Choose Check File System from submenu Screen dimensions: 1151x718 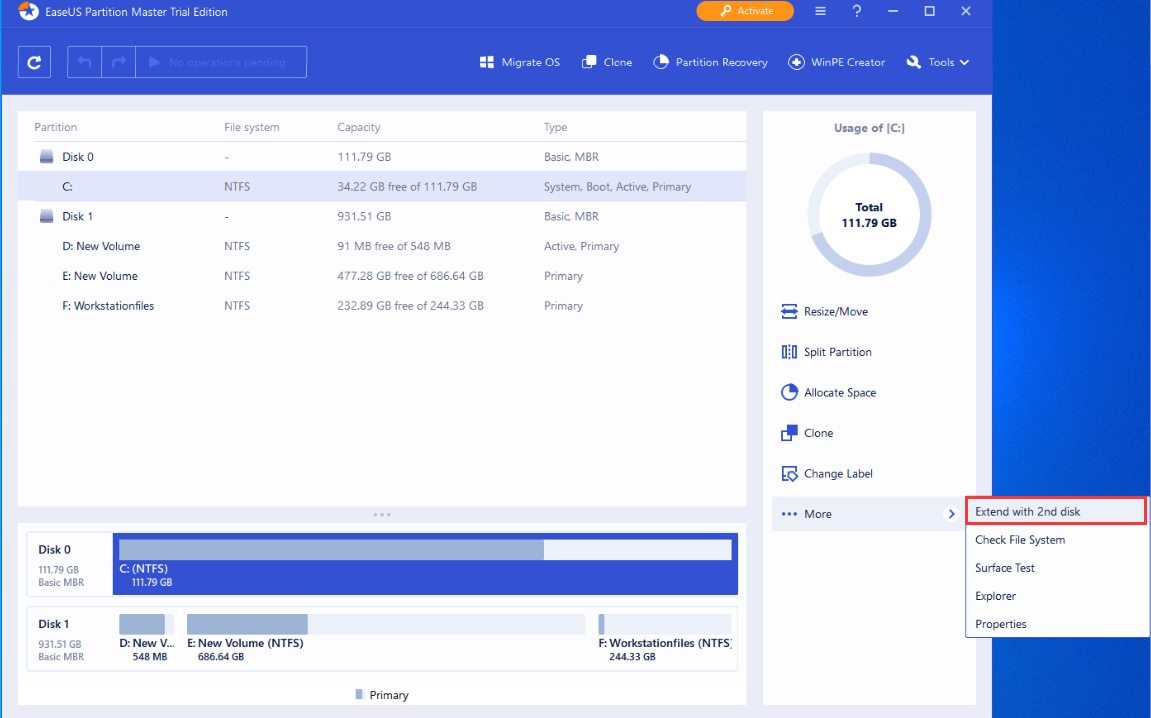[1020, 540]
